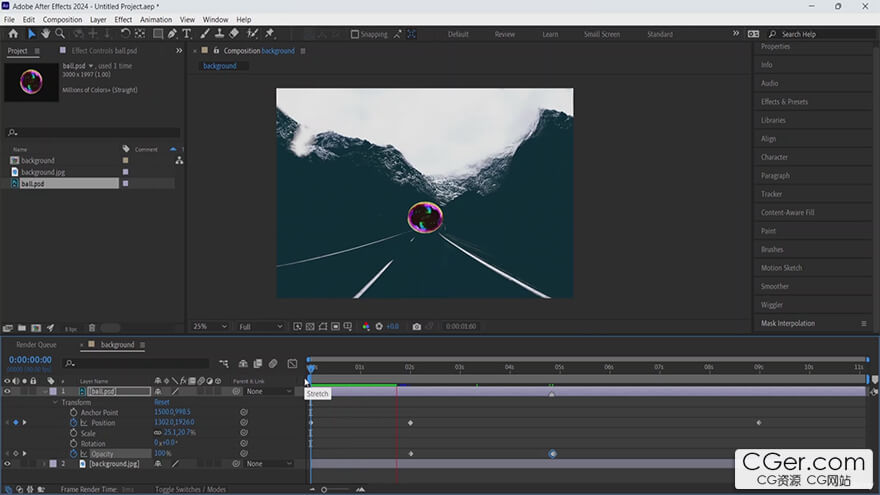
Task: Open the Full resolution dropdown
Action: click(259, 326)
